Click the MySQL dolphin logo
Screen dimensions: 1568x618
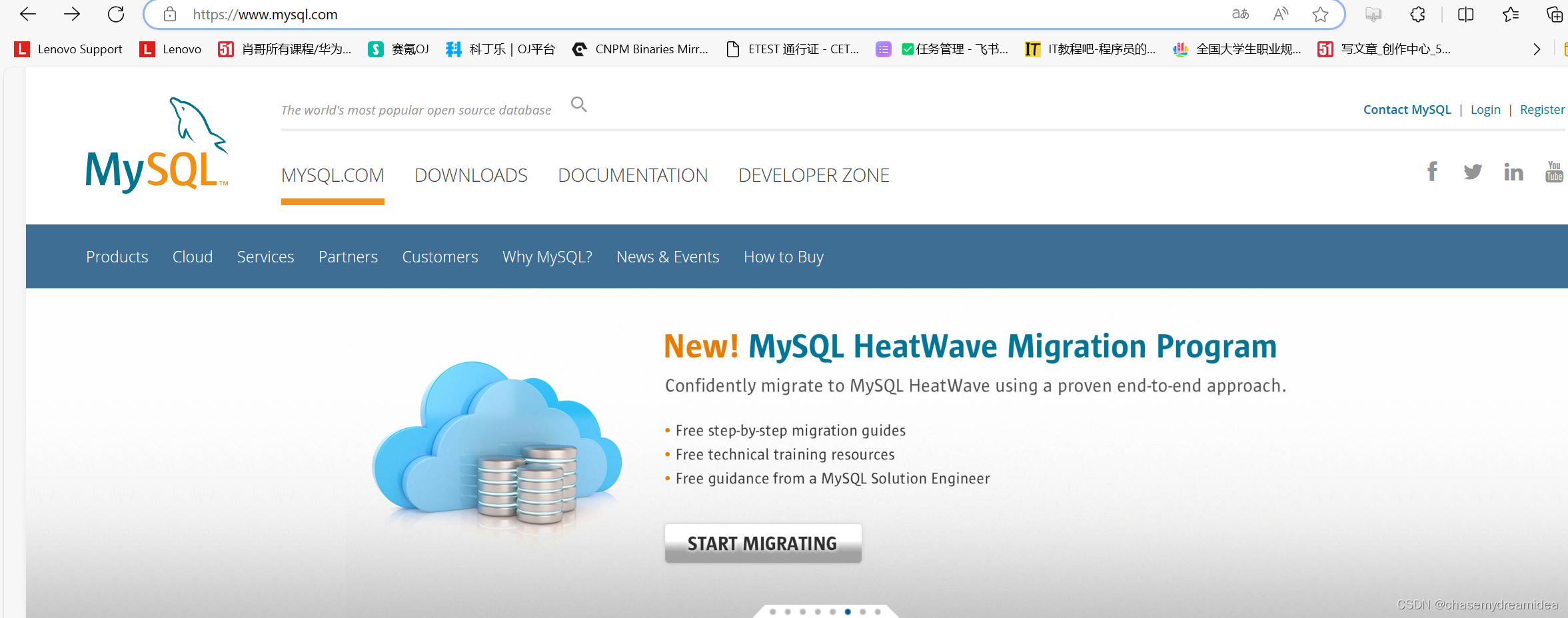pyautogui.click(x=157, y=145)
